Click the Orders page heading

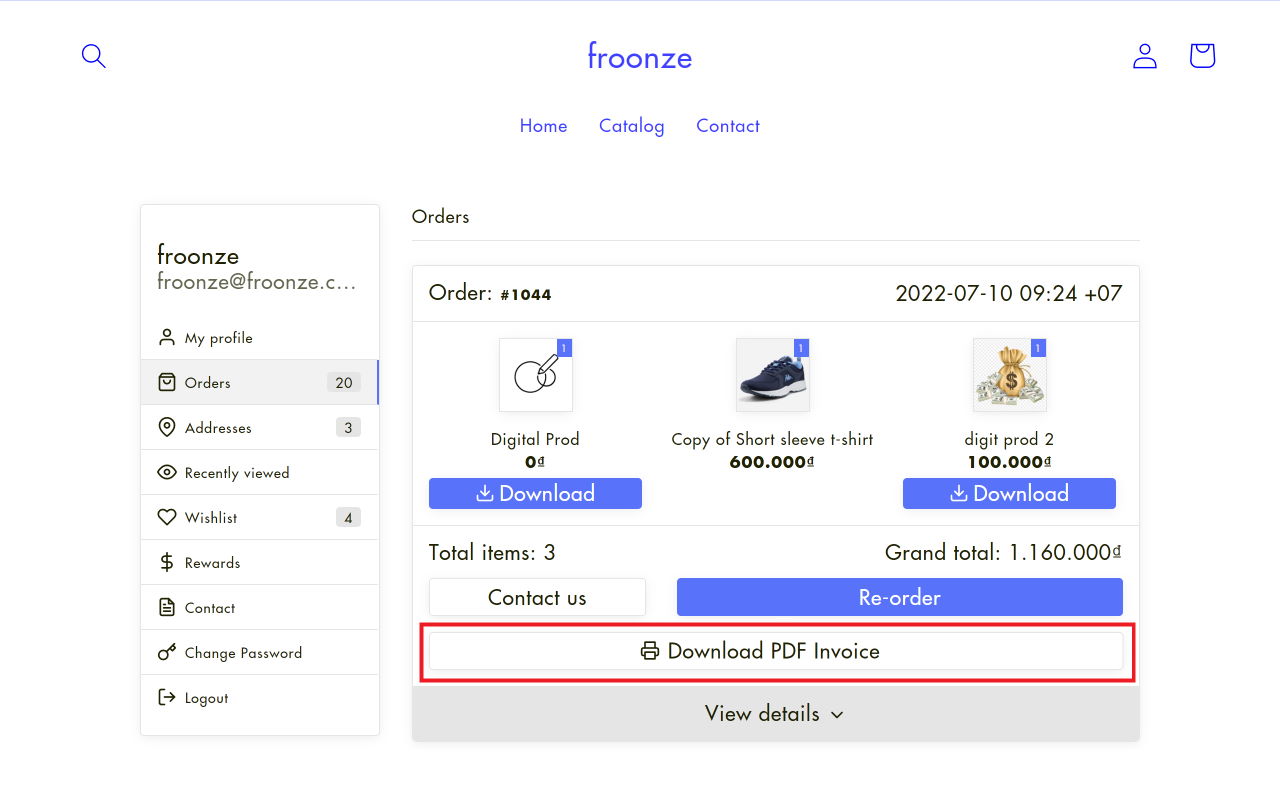(440, 216)
